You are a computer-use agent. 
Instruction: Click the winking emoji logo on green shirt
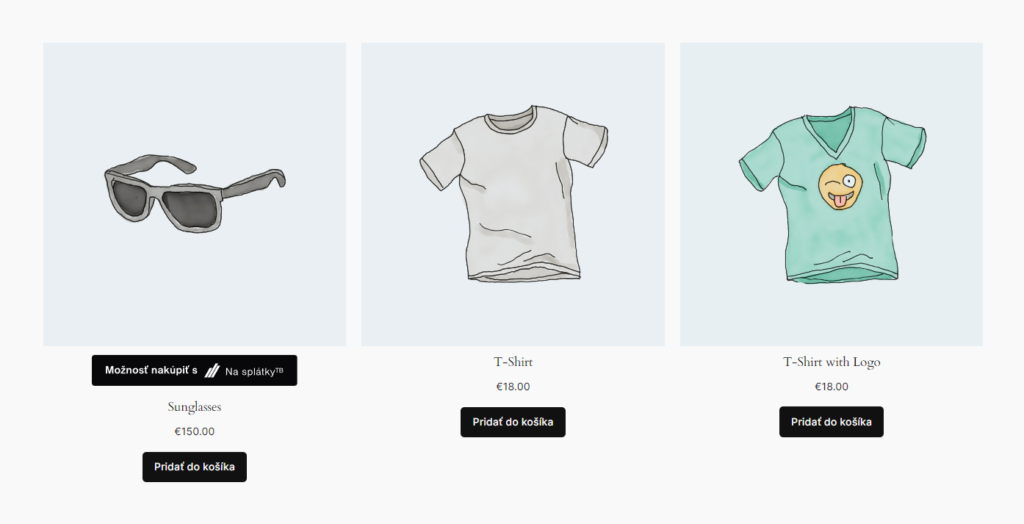click(838, 187)
